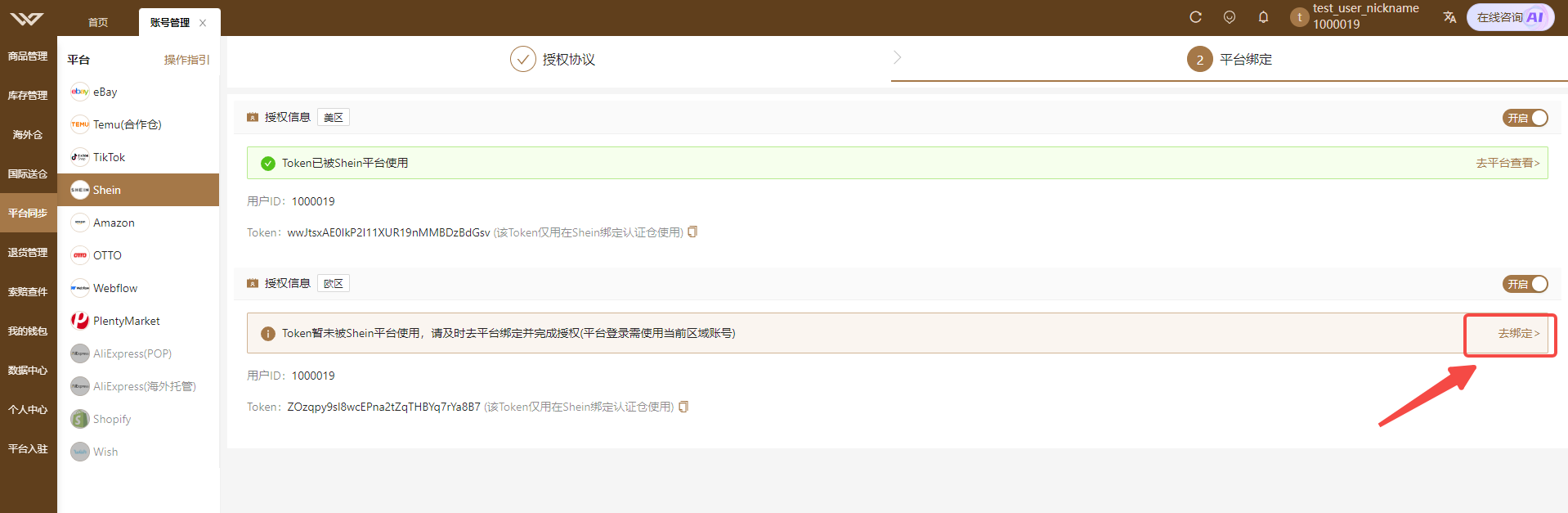Select Shopify platform icon
Image resolution: width=1568 pixels, height=513 pixels.
point(79,419)
